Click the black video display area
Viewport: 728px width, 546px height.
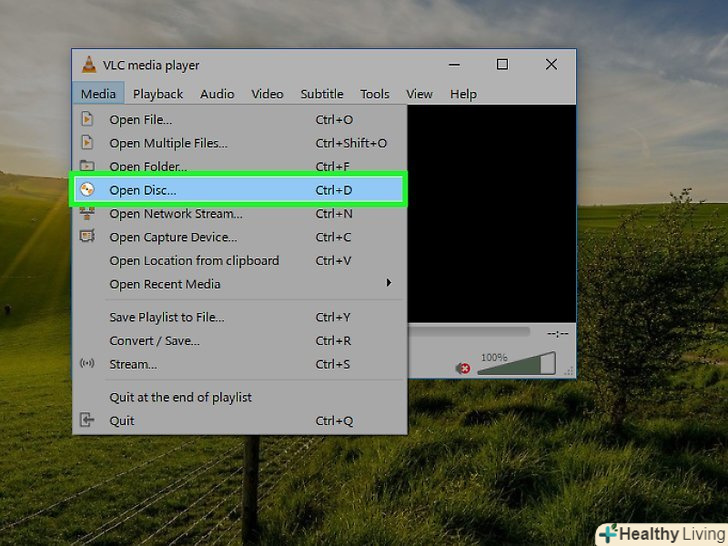pyautogui.click(x=492, y=214)
